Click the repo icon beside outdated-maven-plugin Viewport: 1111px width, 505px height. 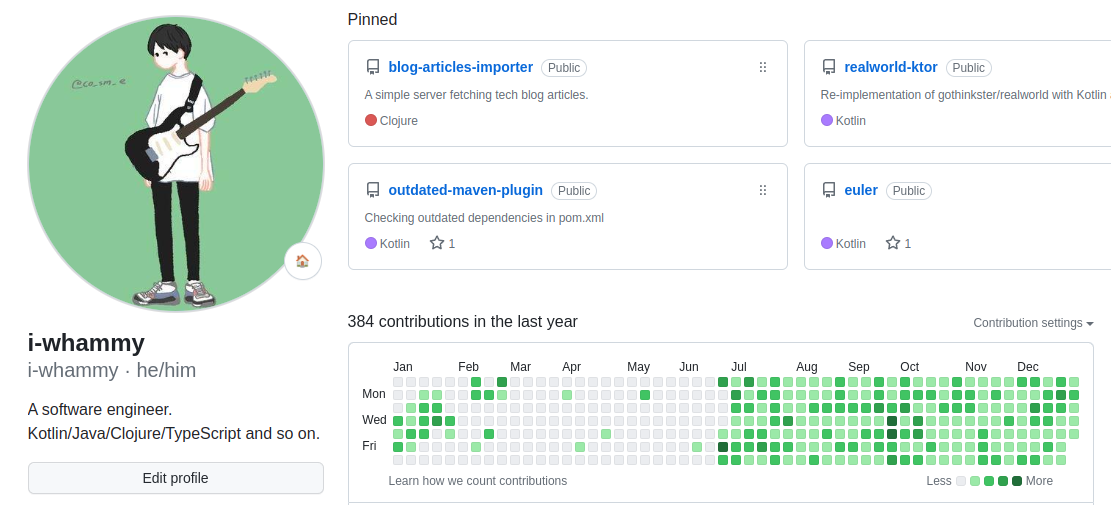pos(373,190)
